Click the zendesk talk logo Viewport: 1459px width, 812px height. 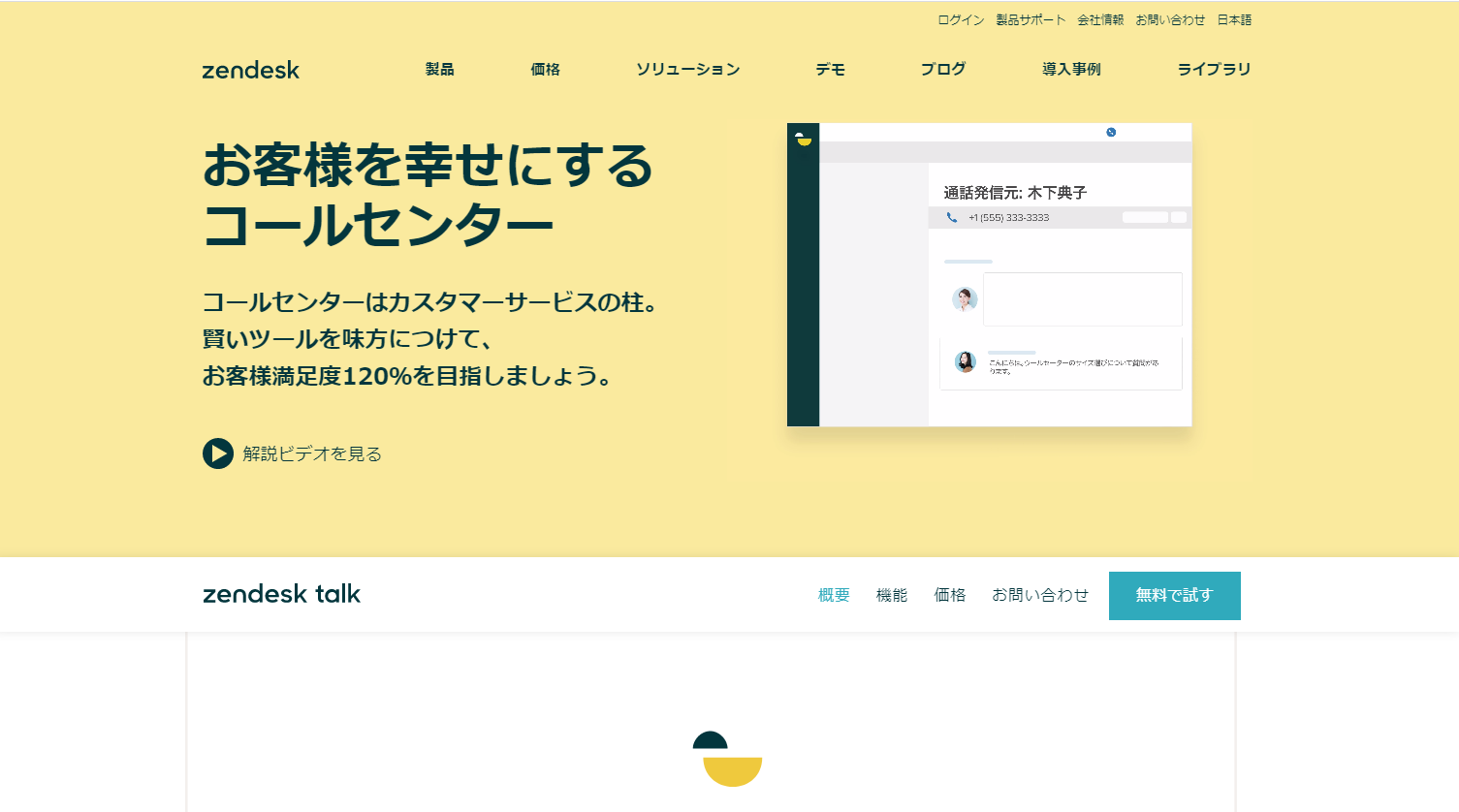(x=281, y=594)
